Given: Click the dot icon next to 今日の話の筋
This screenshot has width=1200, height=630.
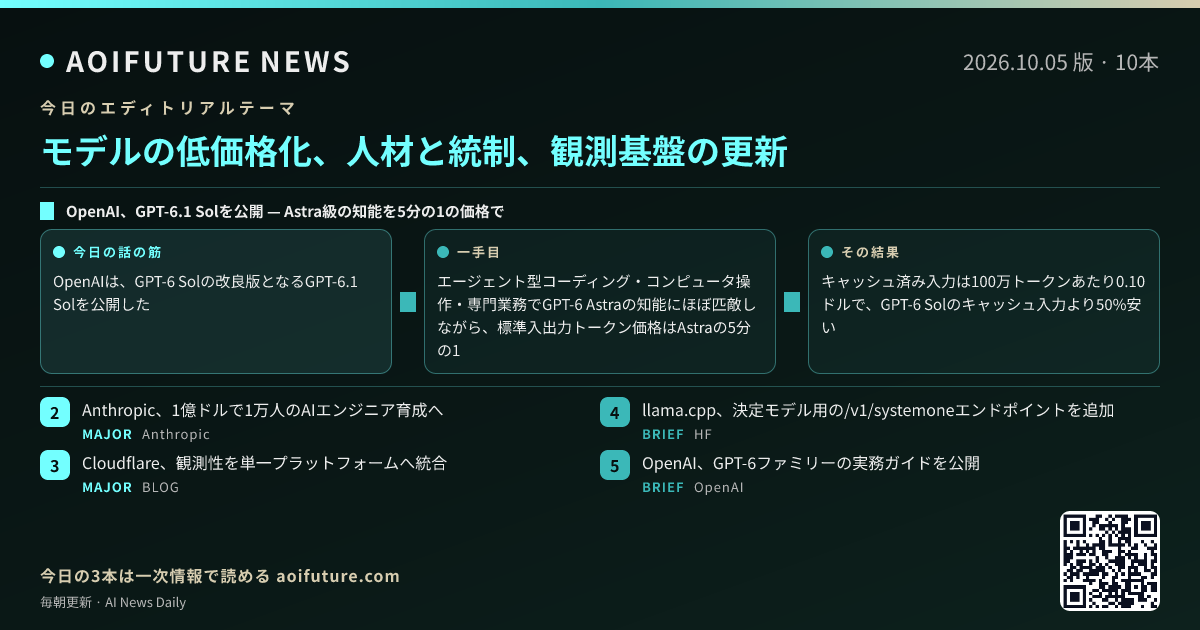Looking at the screenshot, I should click(58, 252).
